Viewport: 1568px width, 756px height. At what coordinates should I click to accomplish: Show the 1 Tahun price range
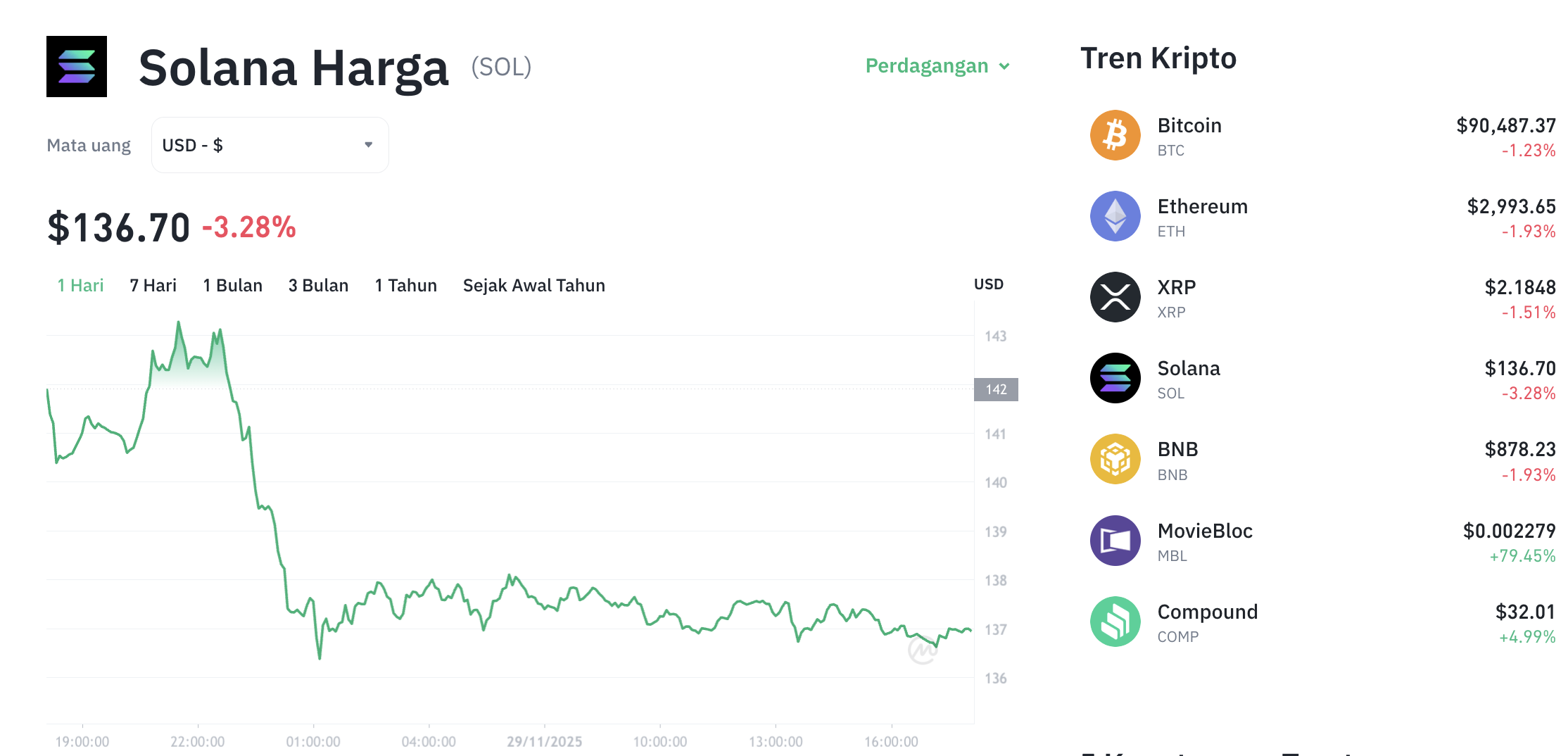pyautogui.click(x=405, y=285)
